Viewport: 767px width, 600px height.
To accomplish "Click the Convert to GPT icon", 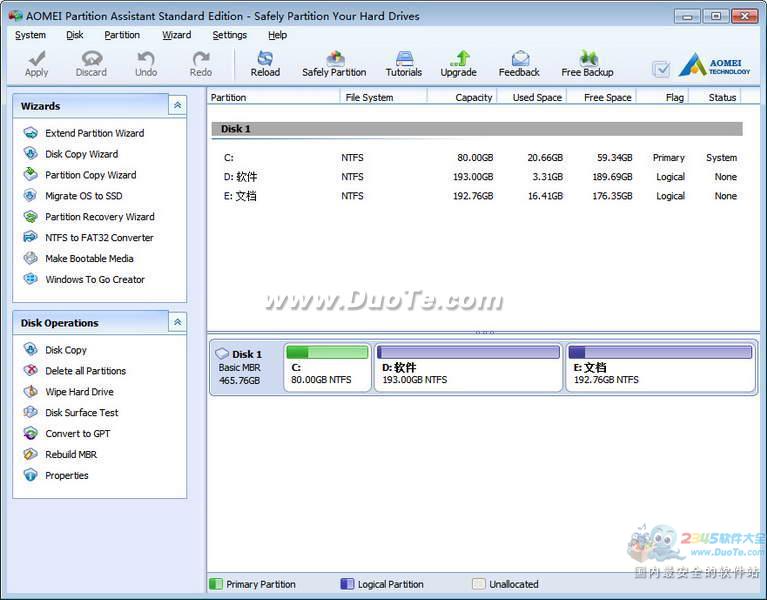I will click(x=30, y=433).
